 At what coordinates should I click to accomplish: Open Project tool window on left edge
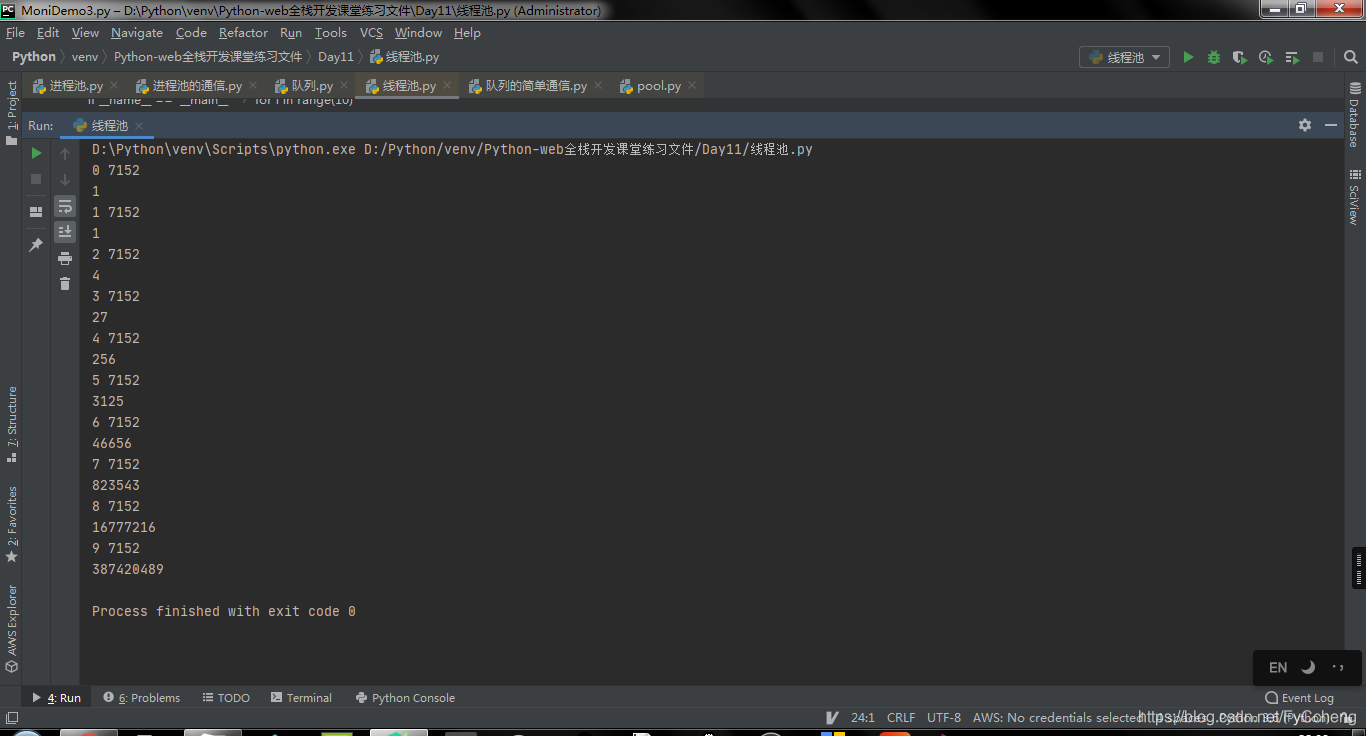(x=12, y=113)
